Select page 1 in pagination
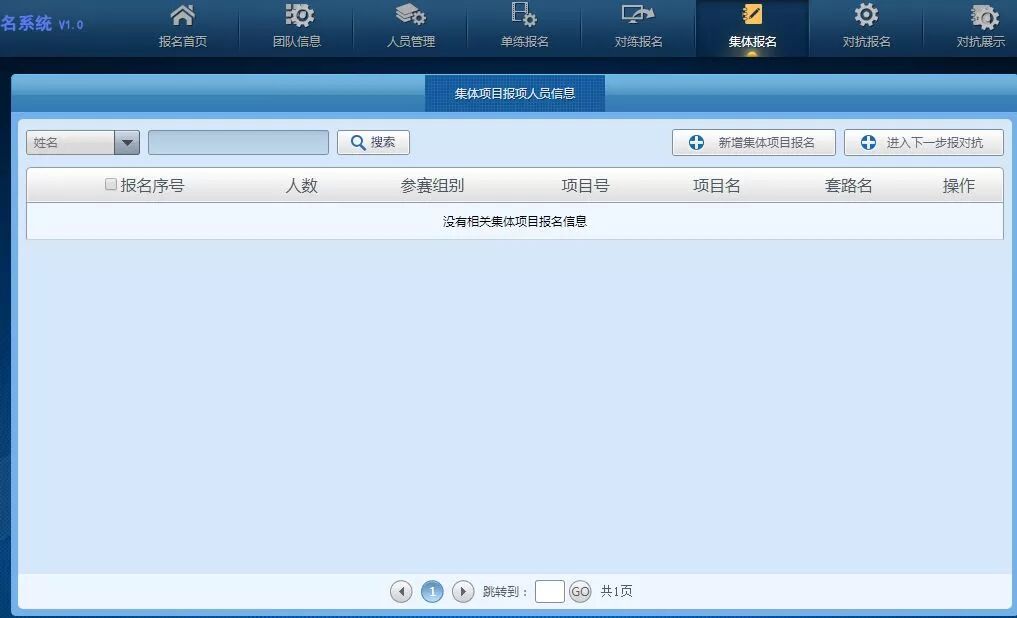Viewport: 1017px width, 618px height. point(432,592)
